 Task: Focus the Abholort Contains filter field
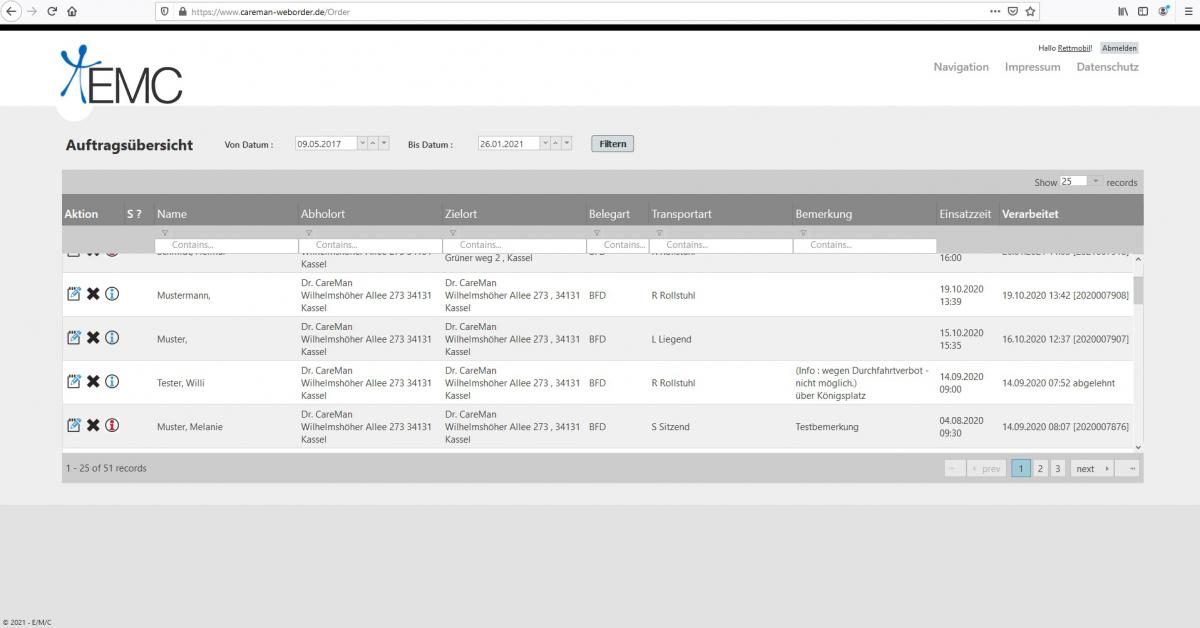coord(370,245)
